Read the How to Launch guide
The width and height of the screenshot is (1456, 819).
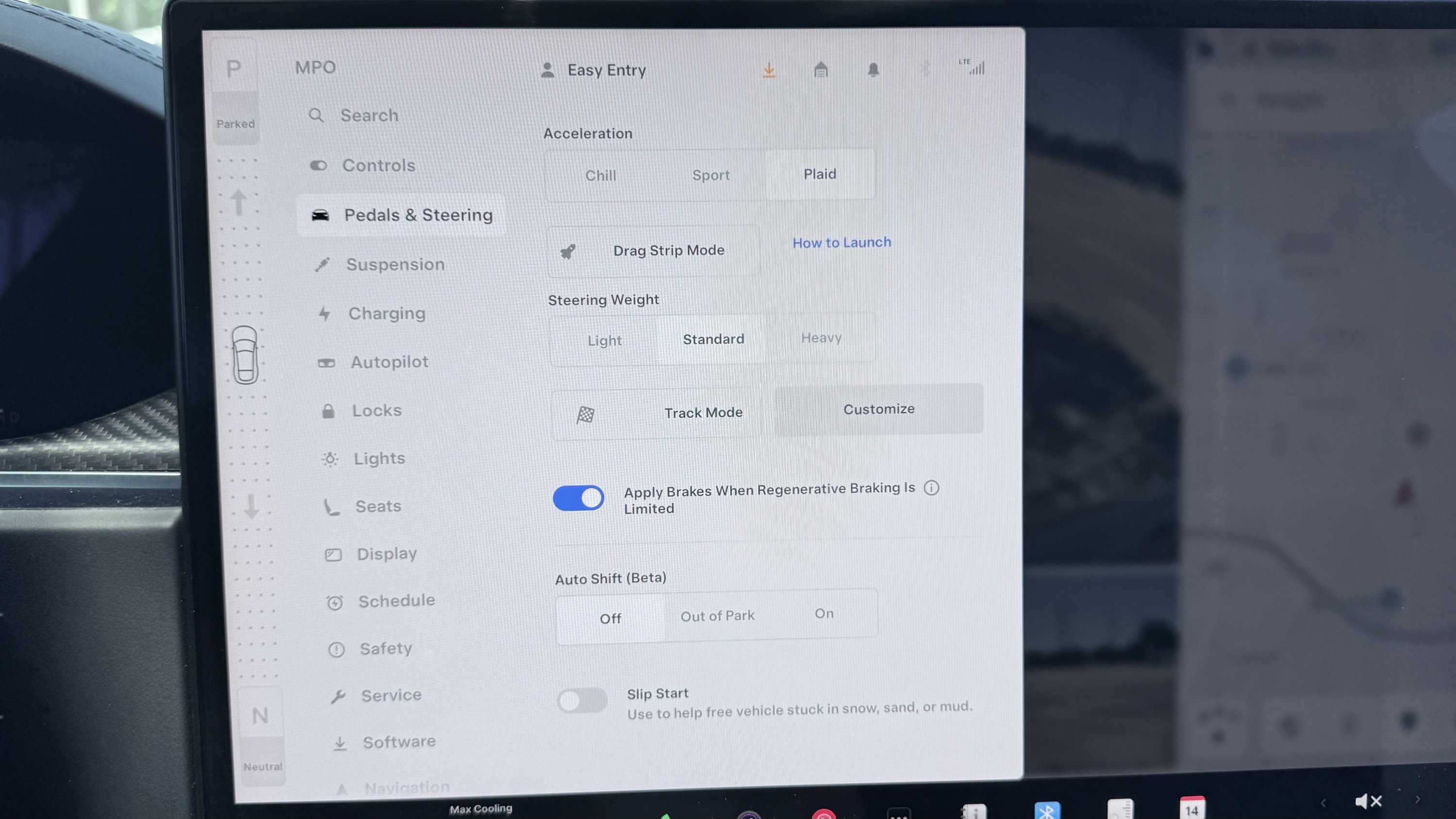(x=842, y=242)
